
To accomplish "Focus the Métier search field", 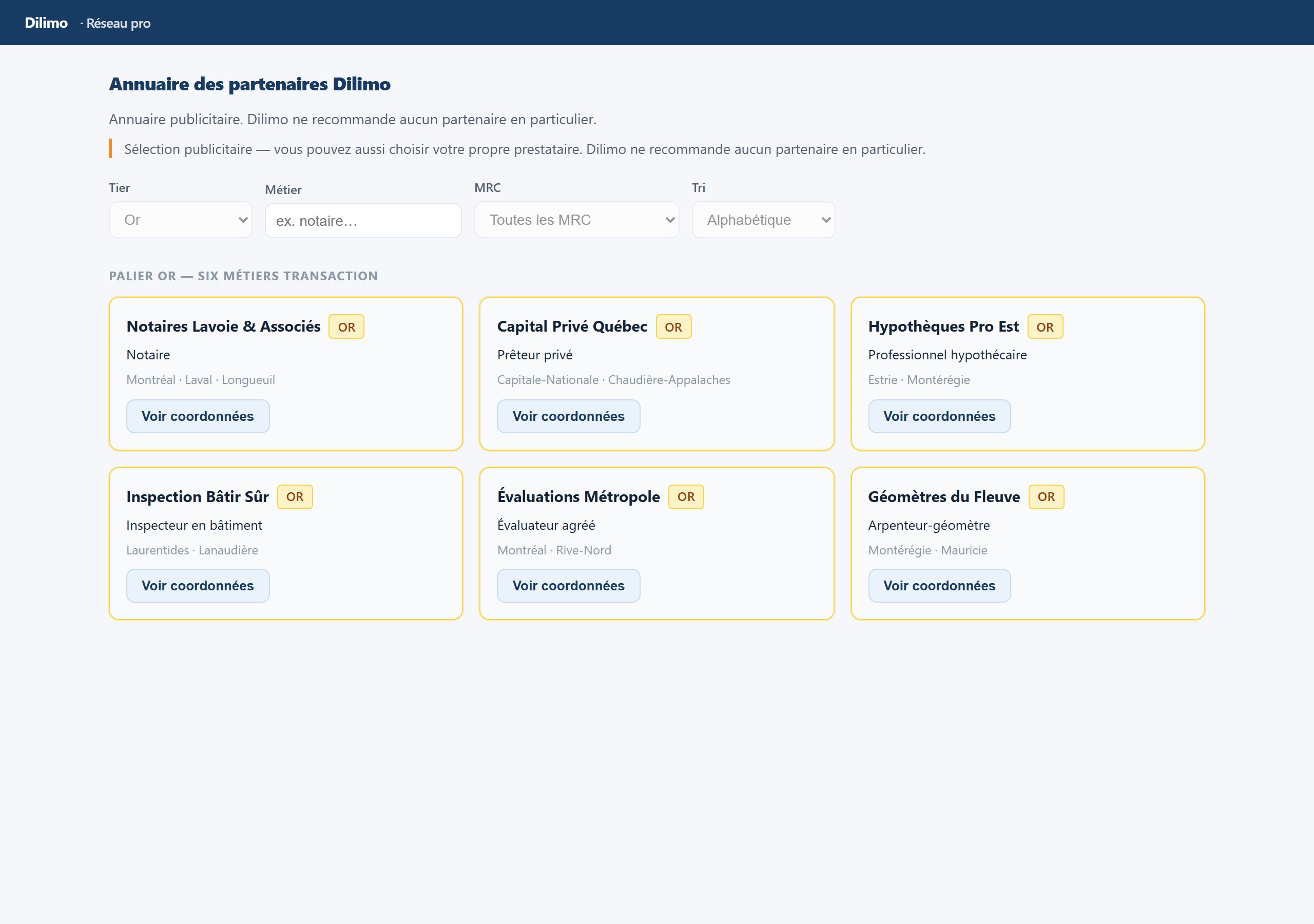I will coord(363,221).
